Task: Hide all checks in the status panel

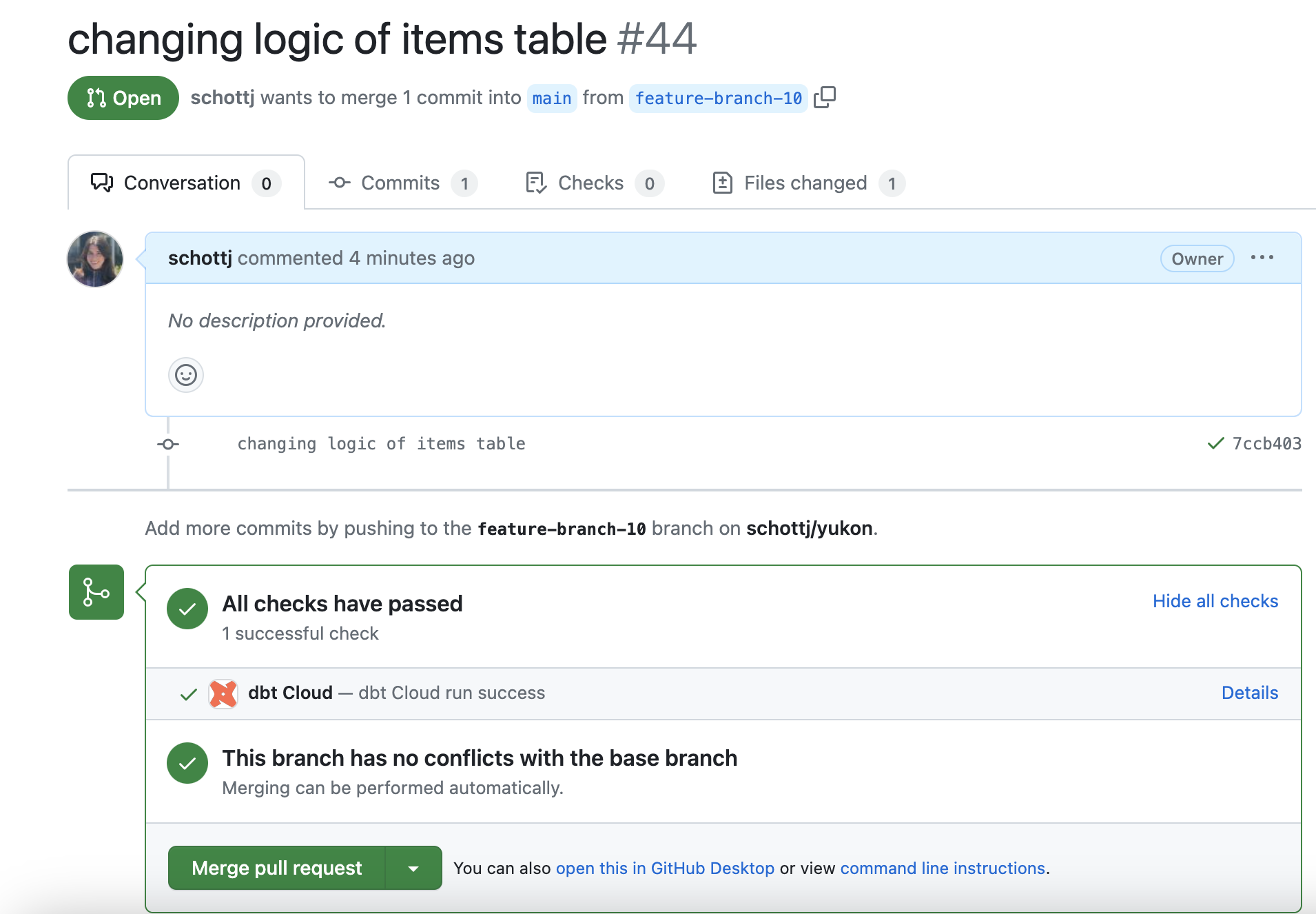Action: point(1214,600)
